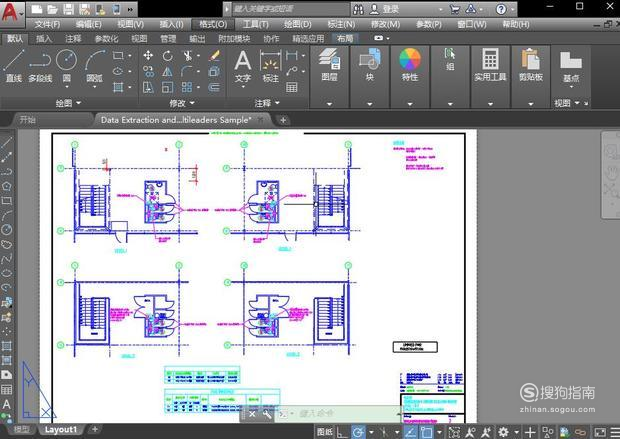Click the Save icon in quick access toolbar
This screenshot has height=439, width=620.
tap(68, 9)
